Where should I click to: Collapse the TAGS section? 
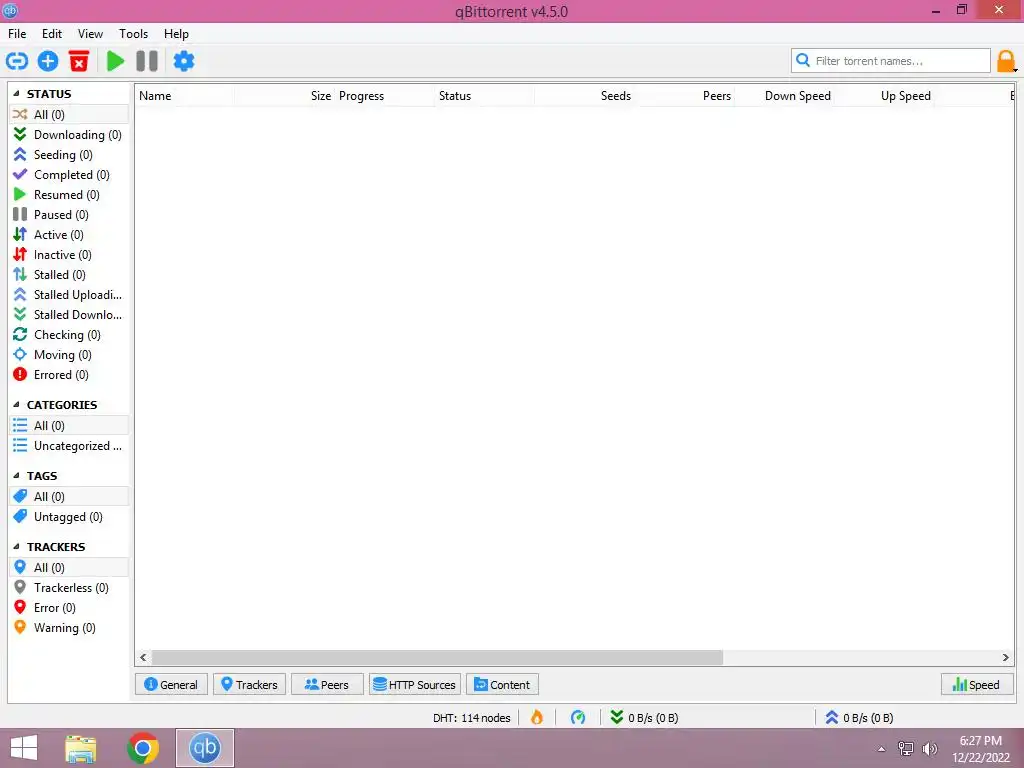point(16,475)
